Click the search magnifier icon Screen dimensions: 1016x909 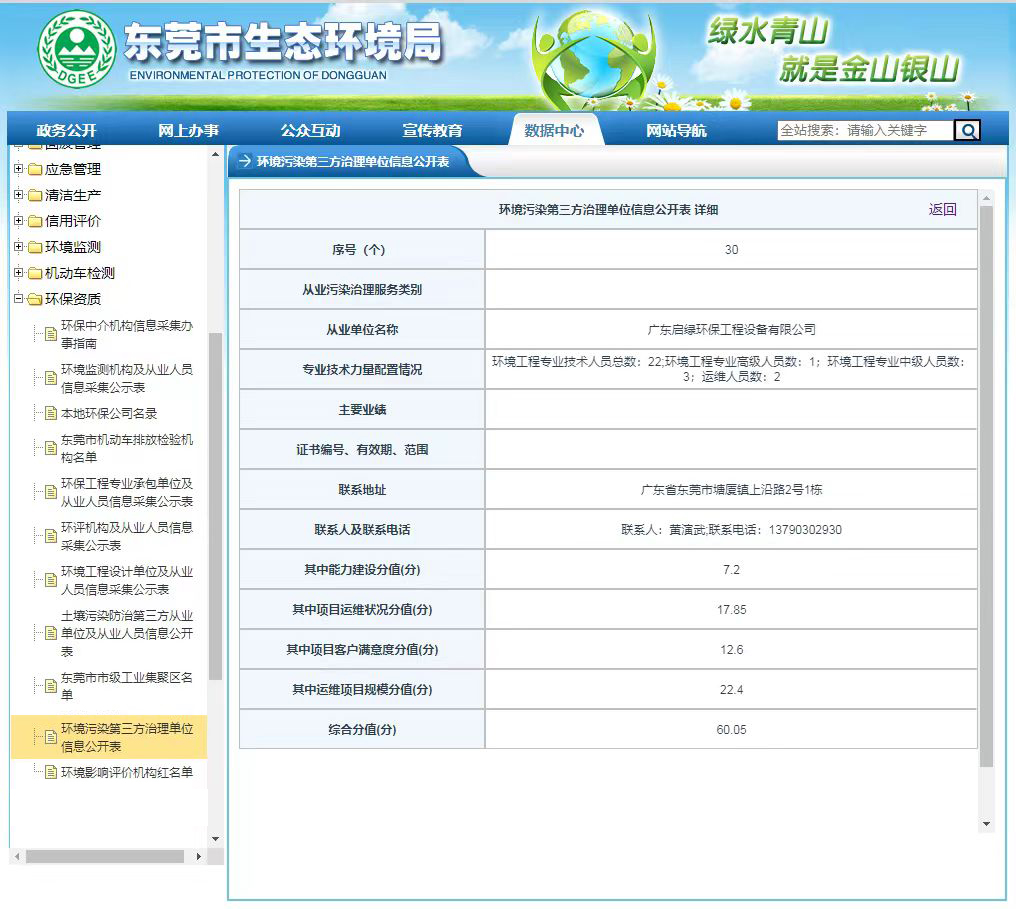[x=967, y=130]
